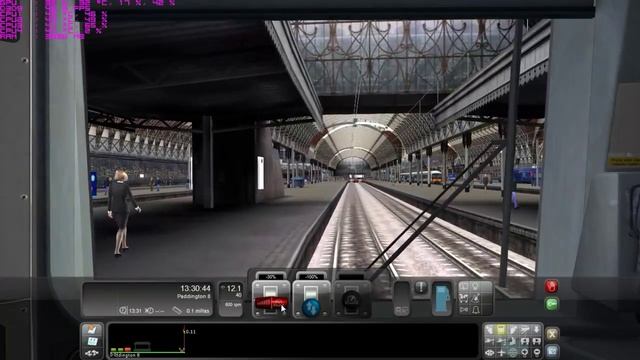Image resolution: width=640 pixels, height=360 pixels.
Task: Click the distance ruler icon
Action: pos(177,310)
